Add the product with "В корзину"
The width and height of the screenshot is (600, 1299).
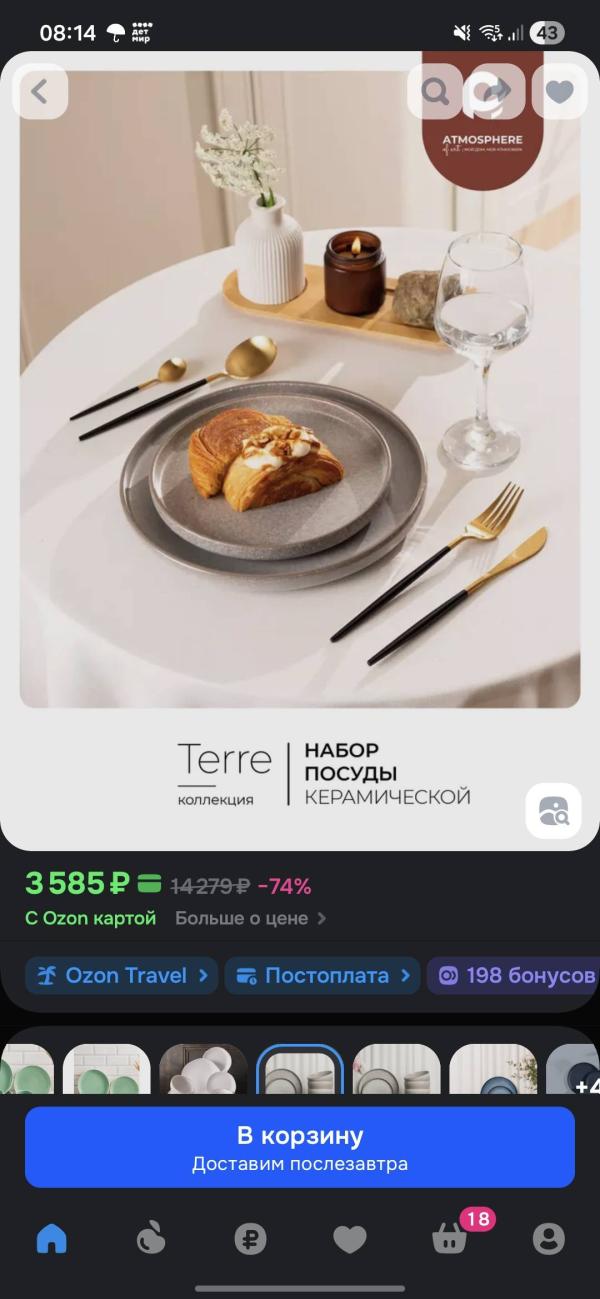(300, 1147)
